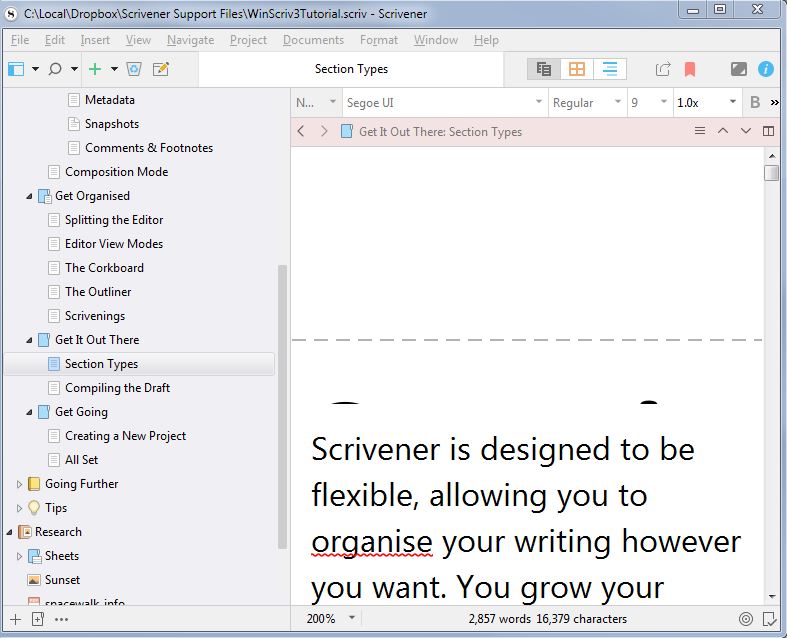Go forward in editor history arrow
Image resolution: width=787 pixels, height=638 pixels.
(324, 132)
